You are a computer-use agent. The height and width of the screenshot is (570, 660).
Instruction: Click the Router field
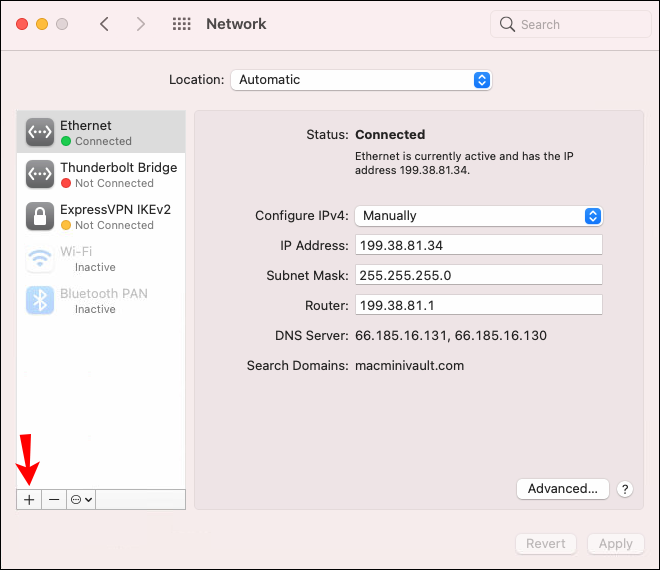point(479,305)
